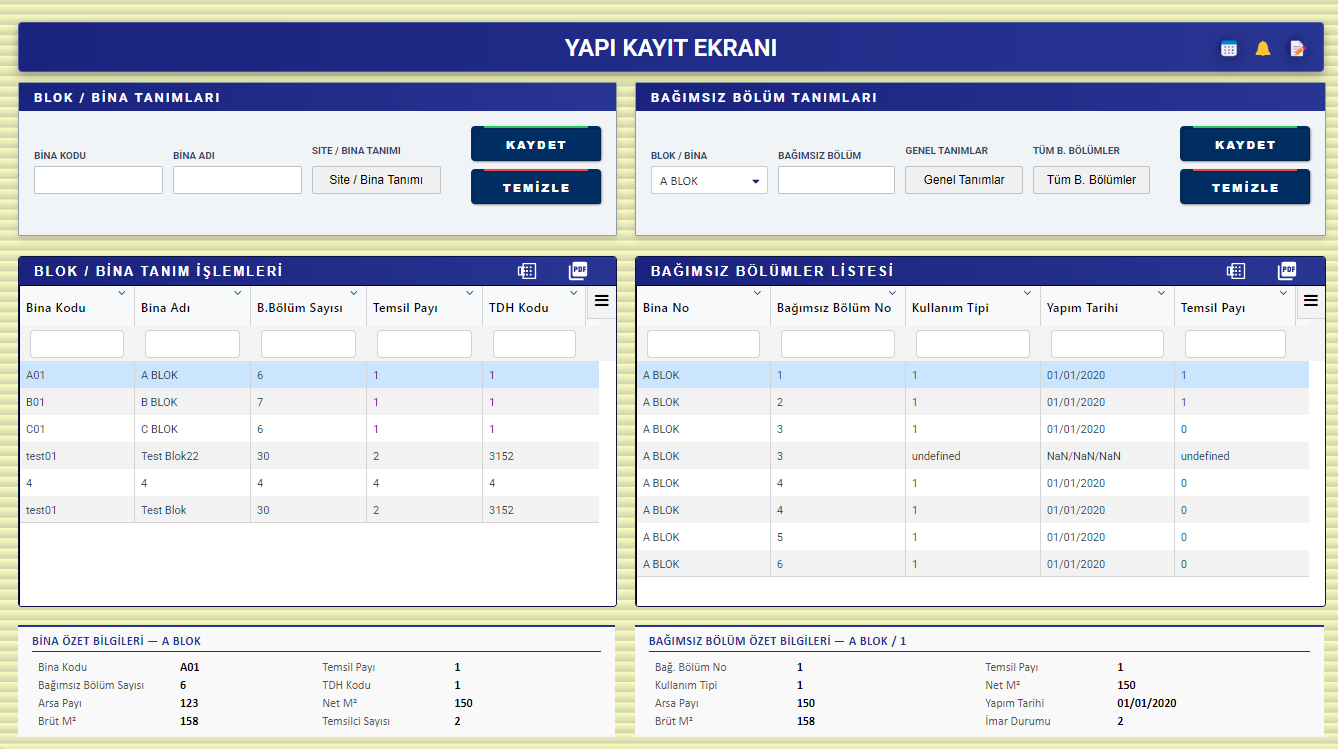
Task: Open Kullanım Tipi column header chevron menu
Action: 1027,293
